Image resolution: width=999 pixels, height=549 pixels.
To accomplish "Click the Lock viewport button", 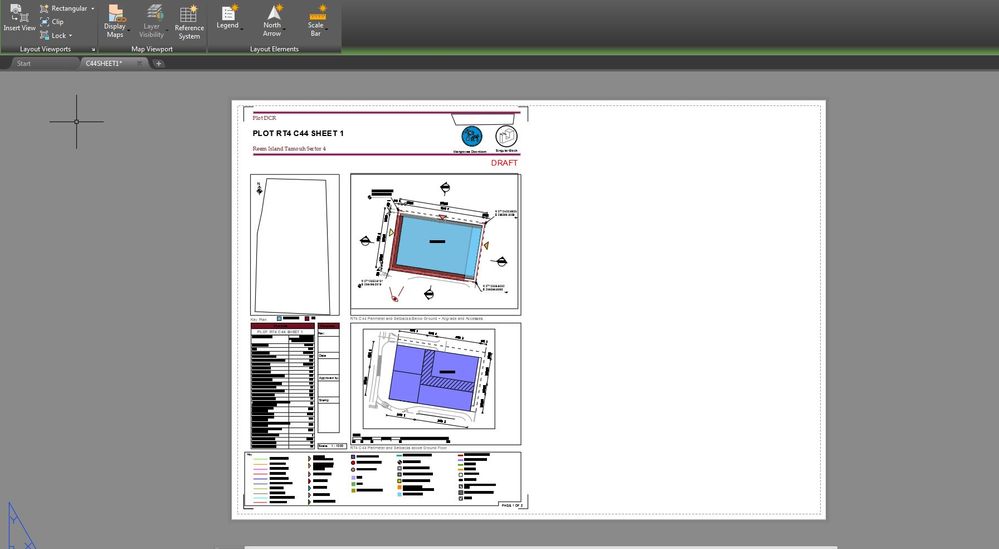I will (x=53, y=36).
